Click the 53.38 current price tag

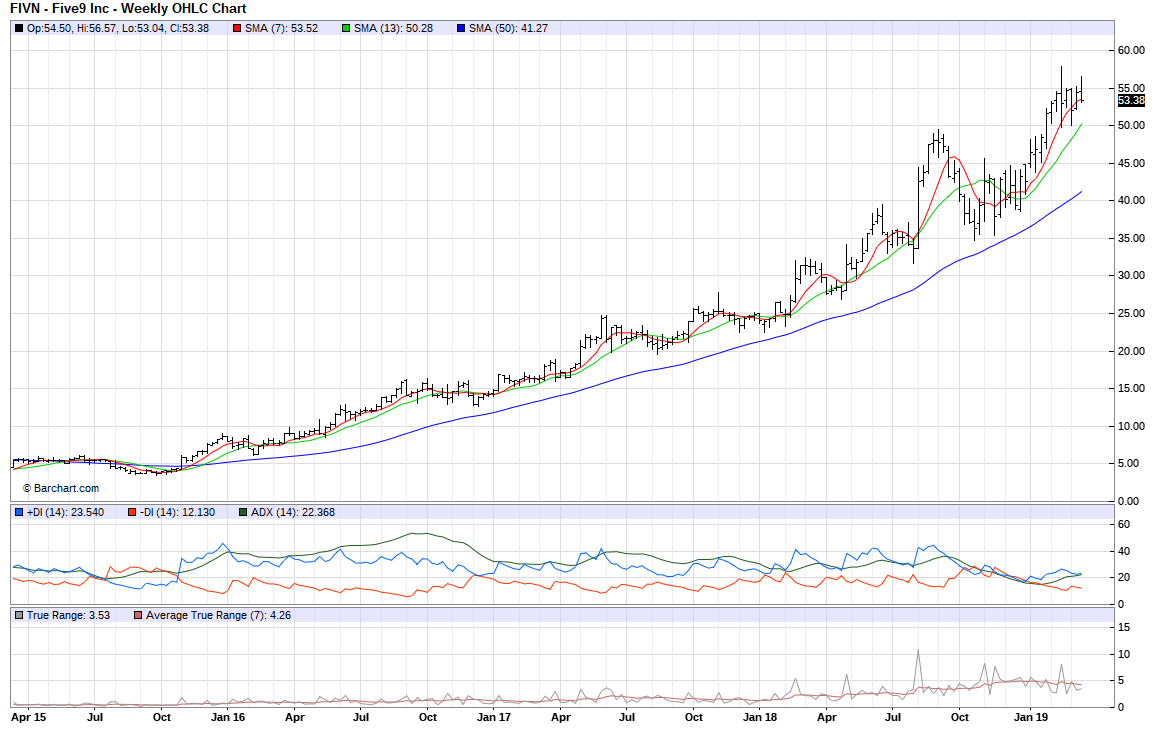coord(1130,100)
